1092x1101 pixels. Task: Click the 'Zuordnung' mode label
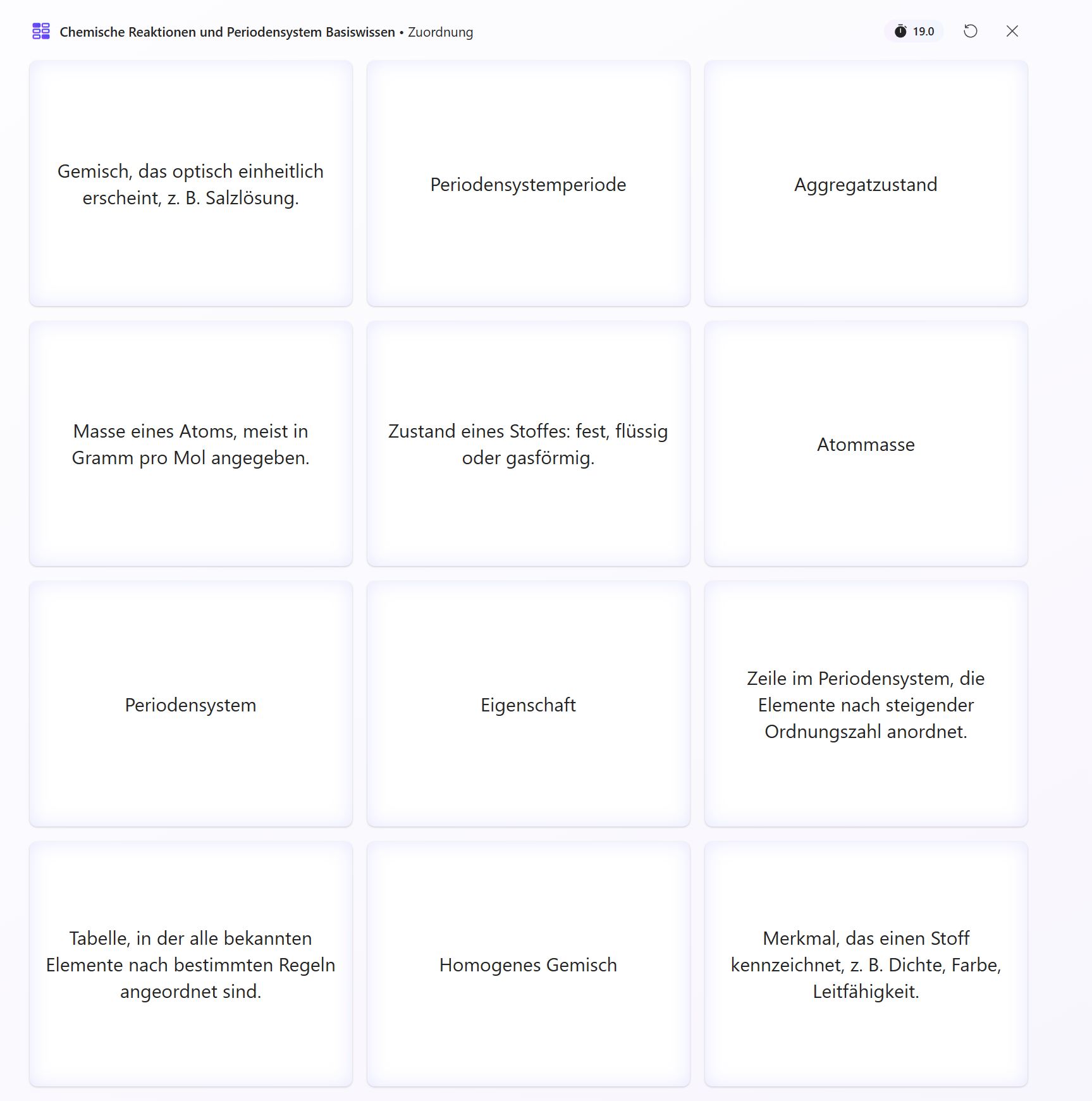(440, 32)
